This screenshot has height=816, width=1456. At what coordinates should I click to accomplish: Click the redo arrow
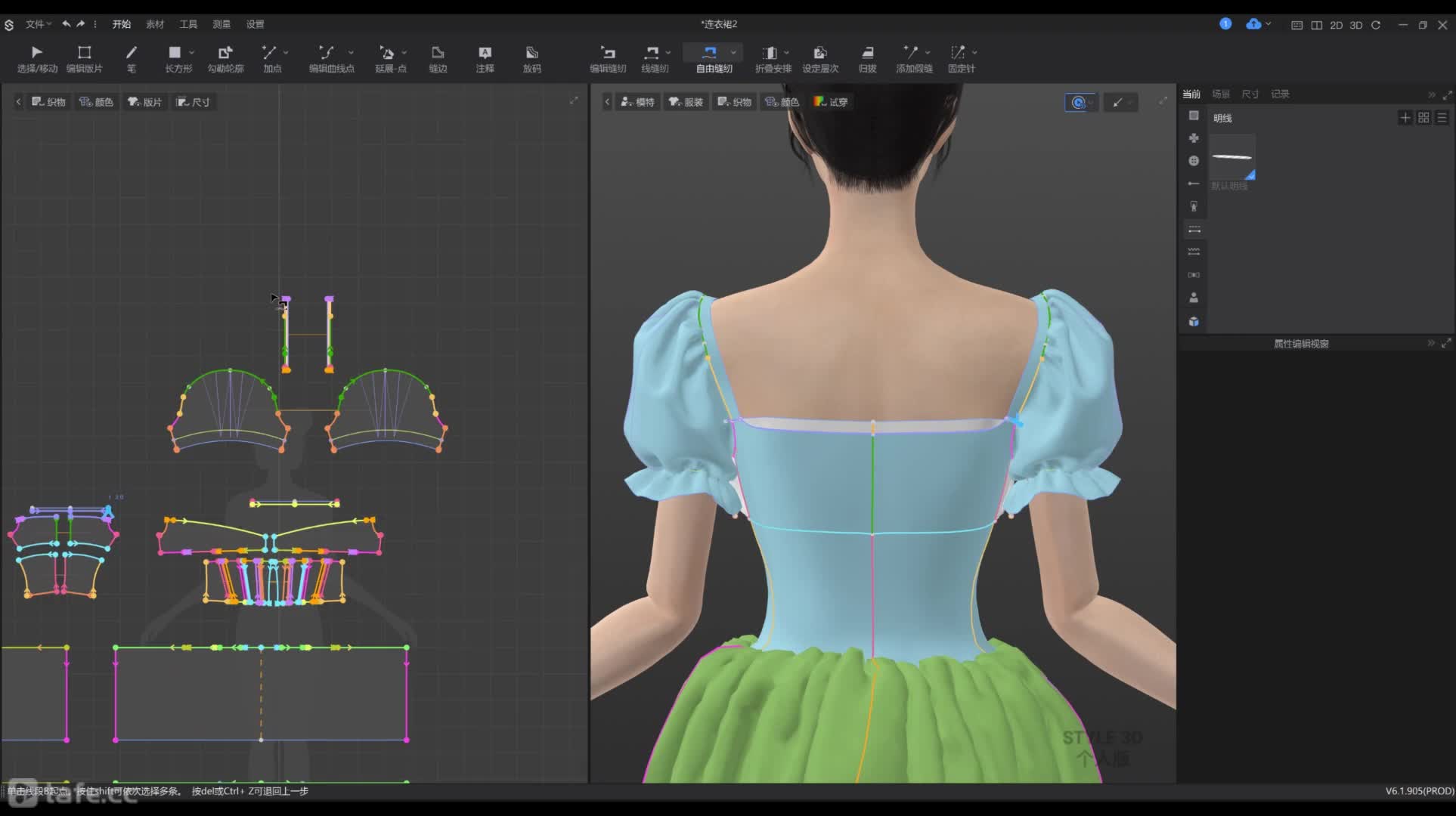coord(80,24)
